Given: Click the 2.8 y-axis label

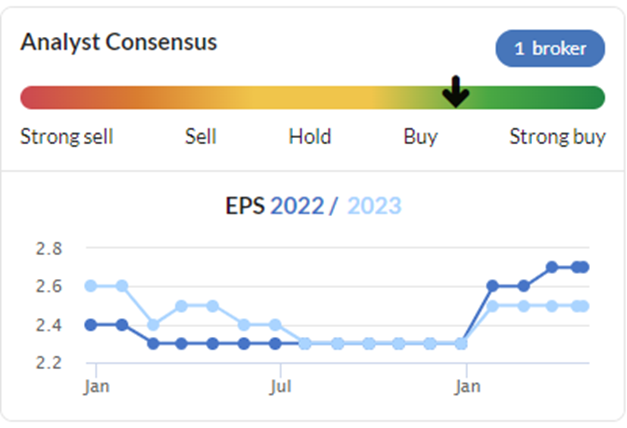Looking at the screenshot, I should (49, 249).
